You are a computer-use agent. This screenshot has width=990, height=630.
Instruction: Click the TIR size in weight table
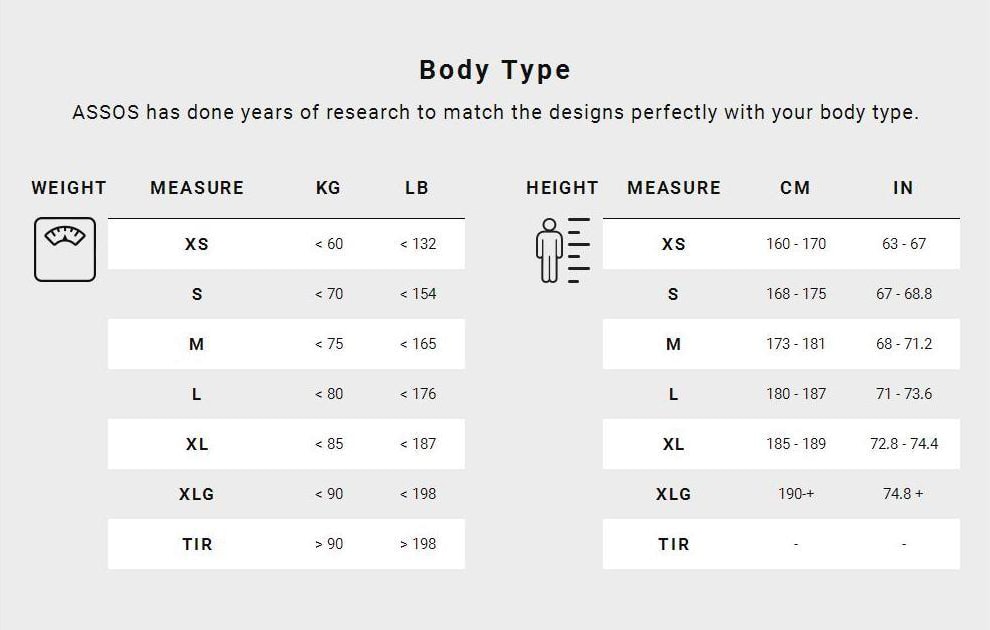[197, 544]
